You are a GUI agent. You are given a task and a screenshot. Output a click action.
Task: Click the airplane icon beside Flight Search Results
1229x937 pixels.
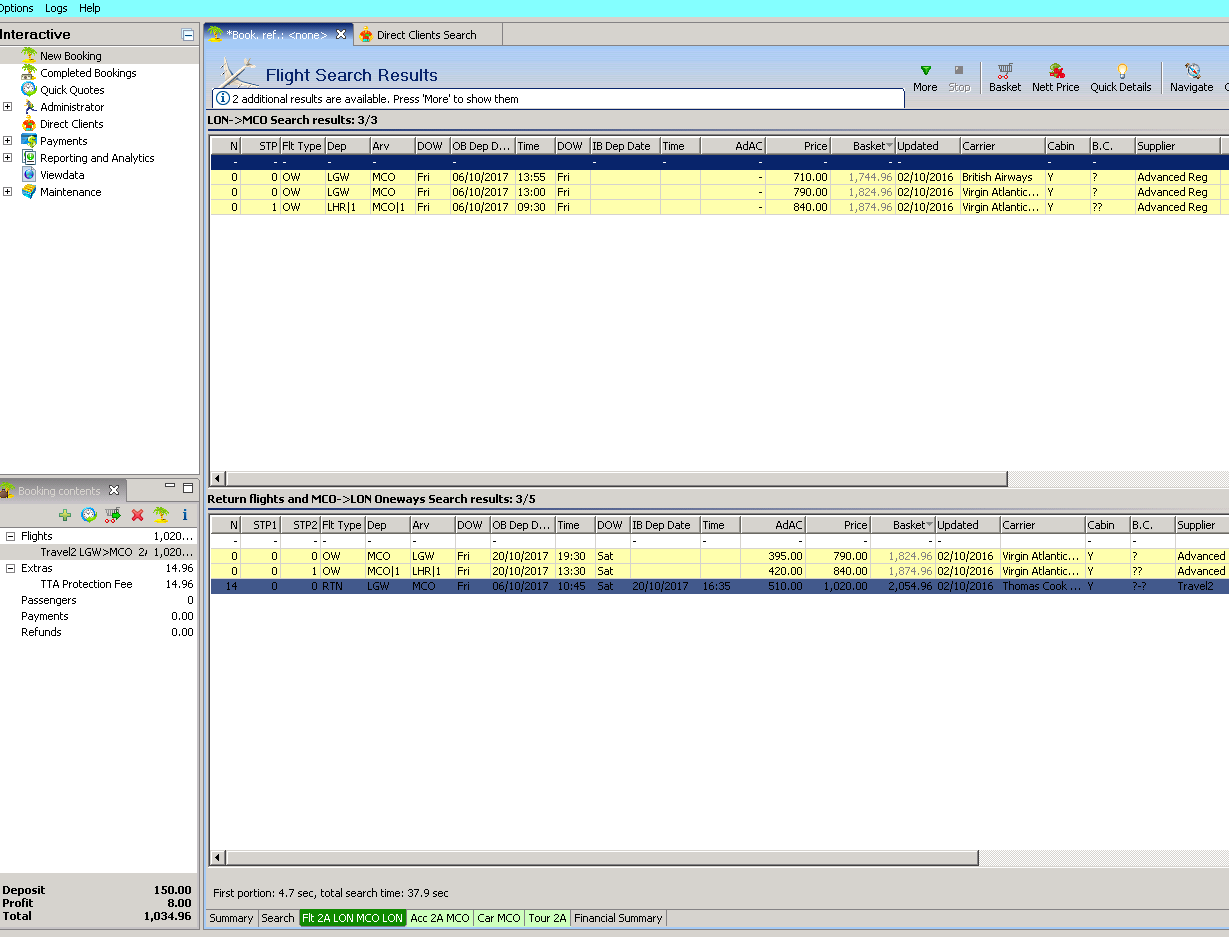pos(238,73)
